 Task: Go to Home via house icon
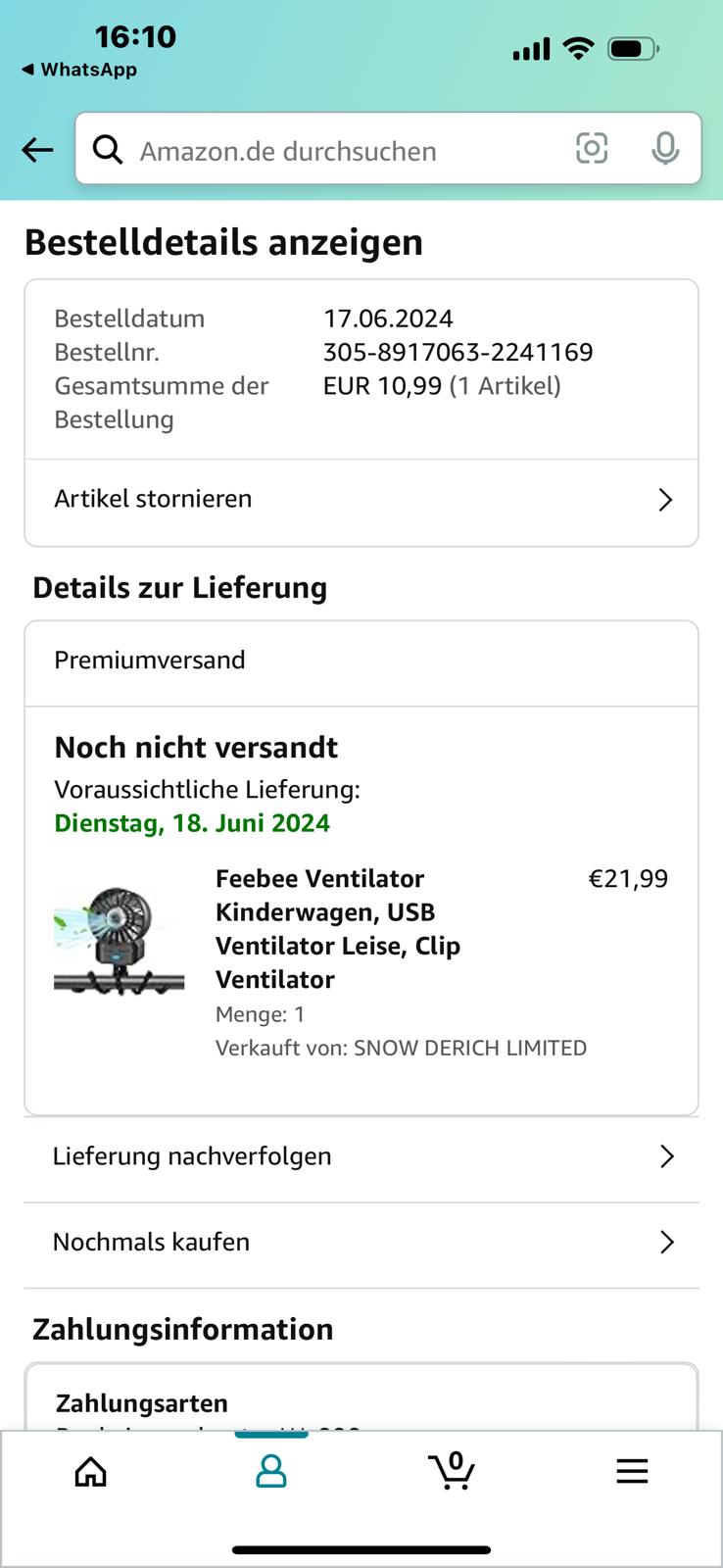91,1471
